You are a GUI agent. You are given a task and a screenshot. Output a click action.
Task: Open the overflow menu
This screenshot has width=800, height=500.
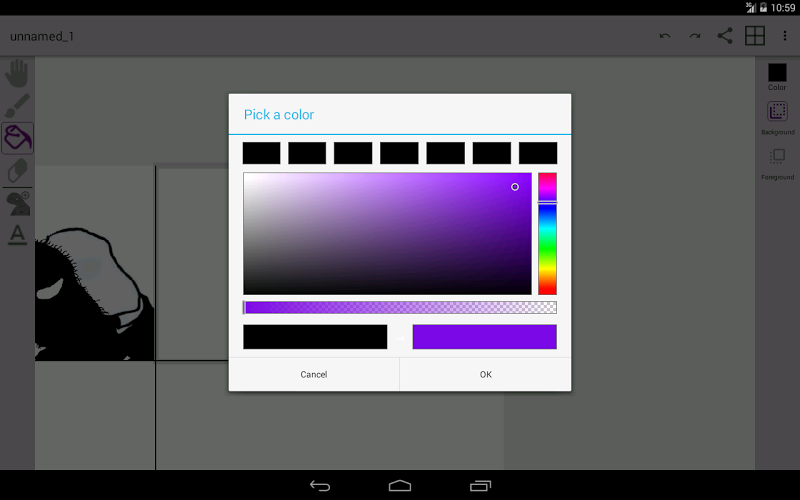(785, 36)
